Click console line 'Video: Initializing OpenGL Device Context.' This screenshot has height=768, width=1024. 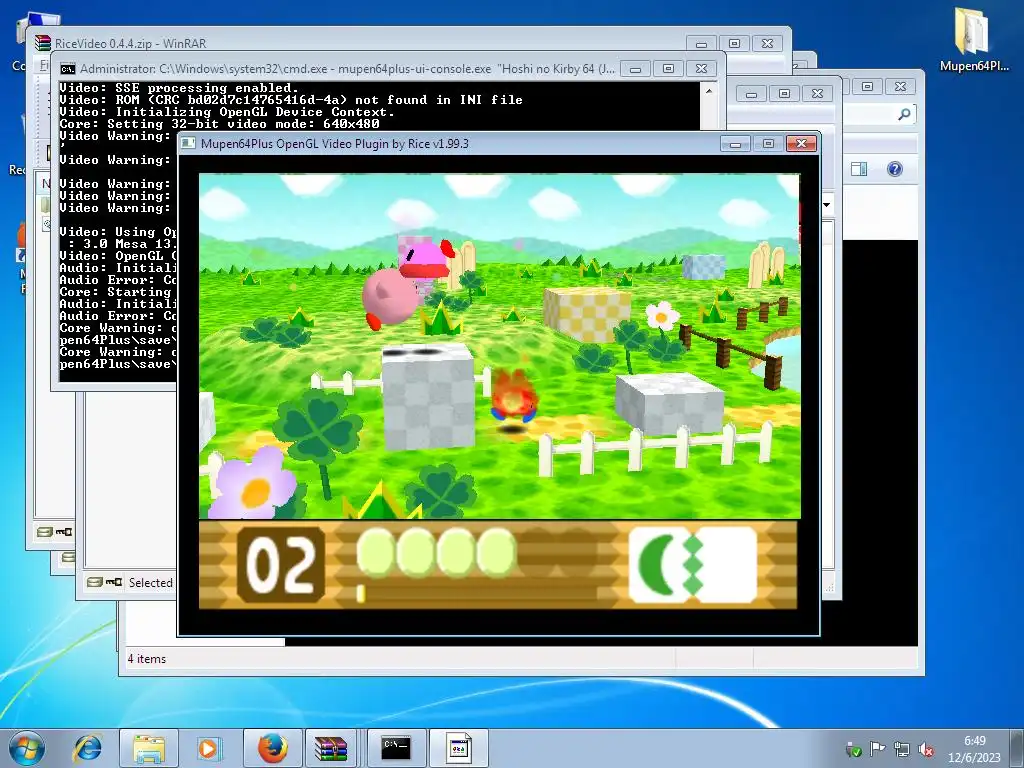coord(227,112)
